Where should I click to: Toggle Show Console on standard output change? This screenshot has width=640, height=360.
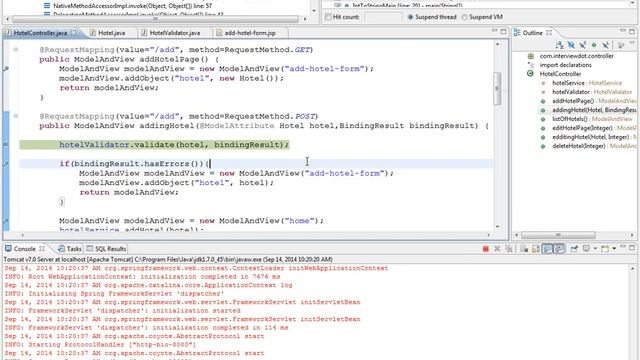tap(547, 249)
